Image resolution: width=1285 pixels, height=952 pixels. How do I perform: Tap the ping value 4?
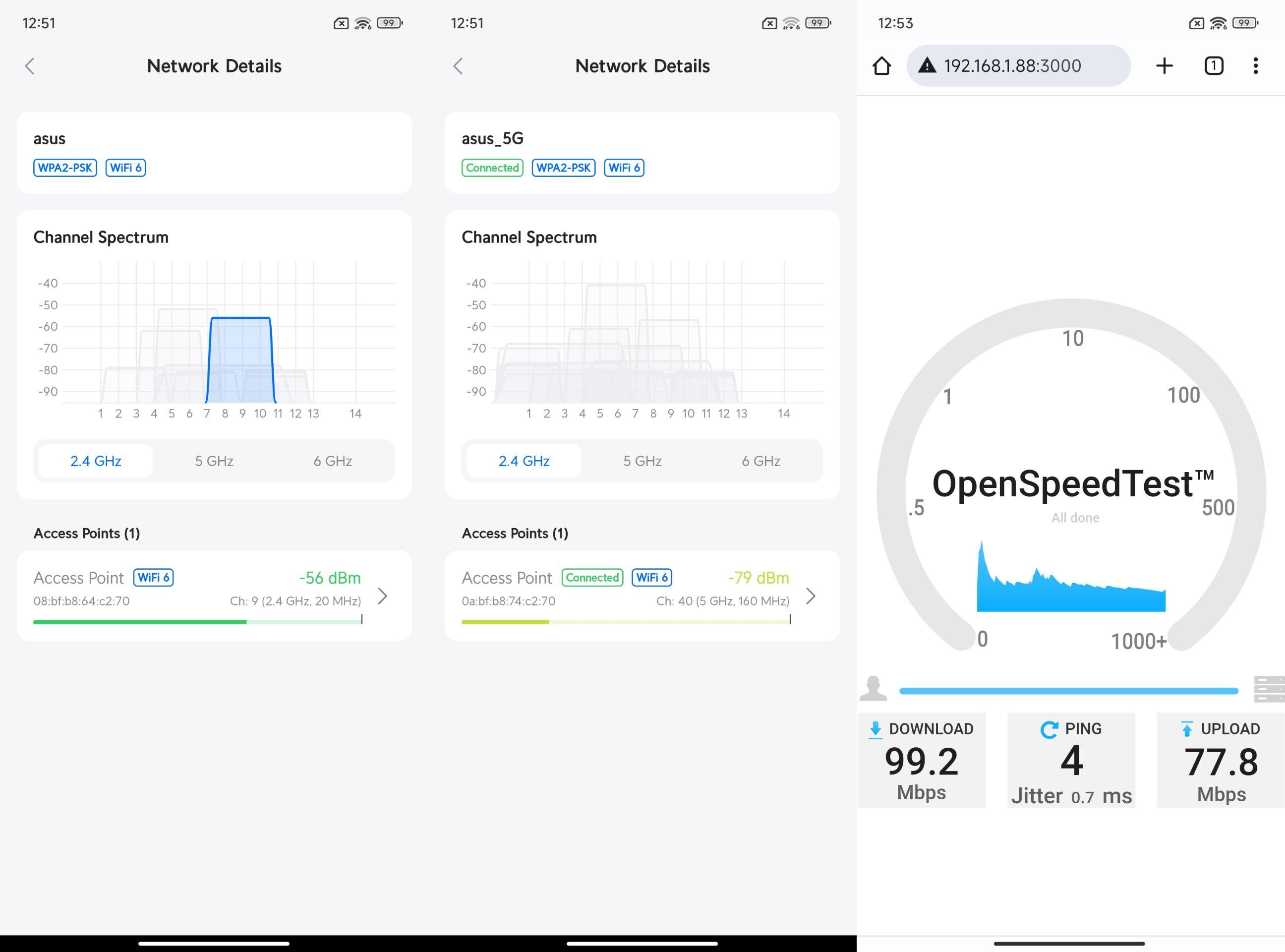click(x=1072, y=761)
